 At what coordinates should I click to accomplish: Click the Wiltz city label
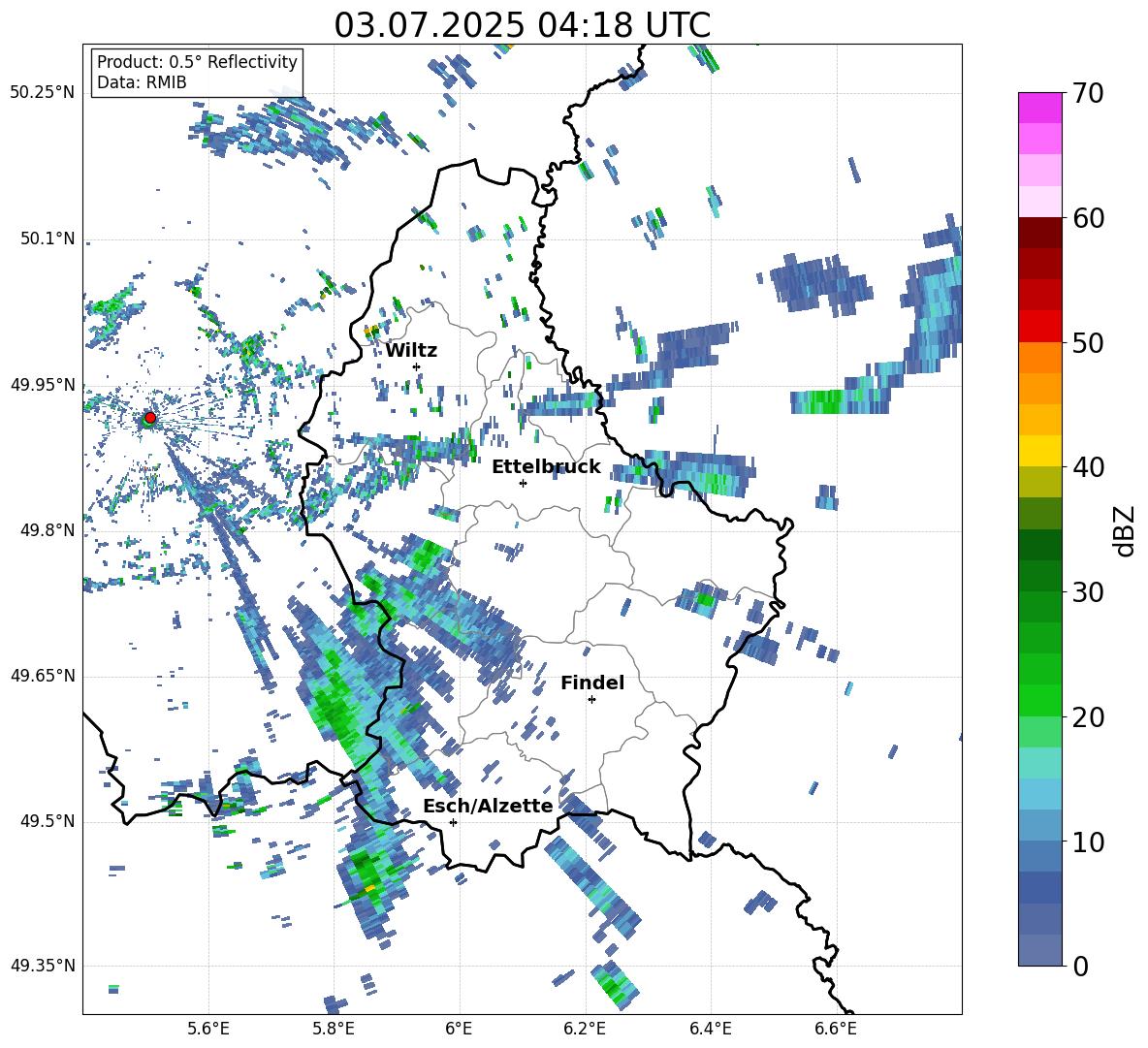(x=411, y=351)
